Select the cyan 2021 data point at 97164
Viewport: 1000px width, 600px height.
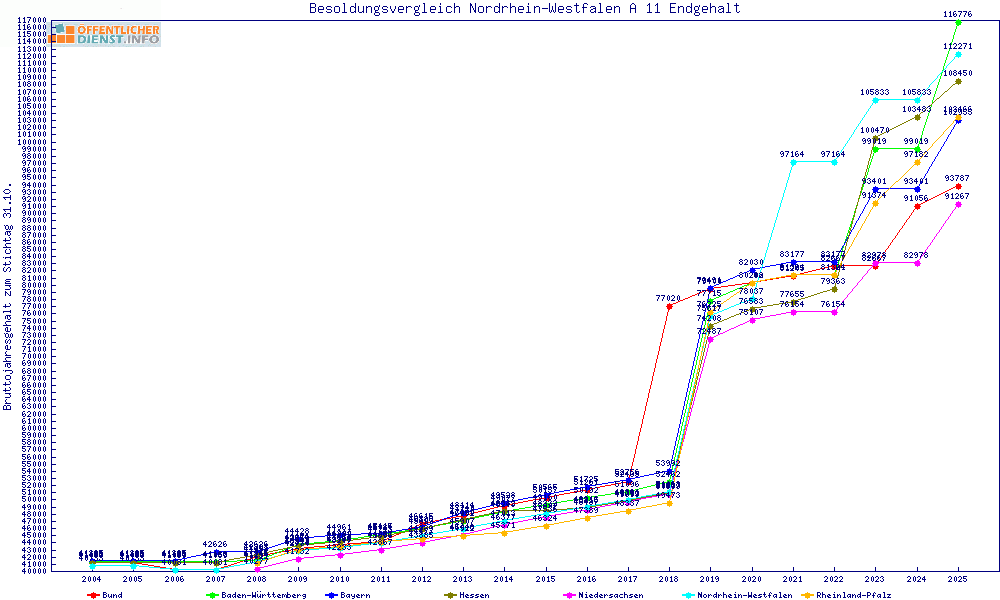pos(793,162)
